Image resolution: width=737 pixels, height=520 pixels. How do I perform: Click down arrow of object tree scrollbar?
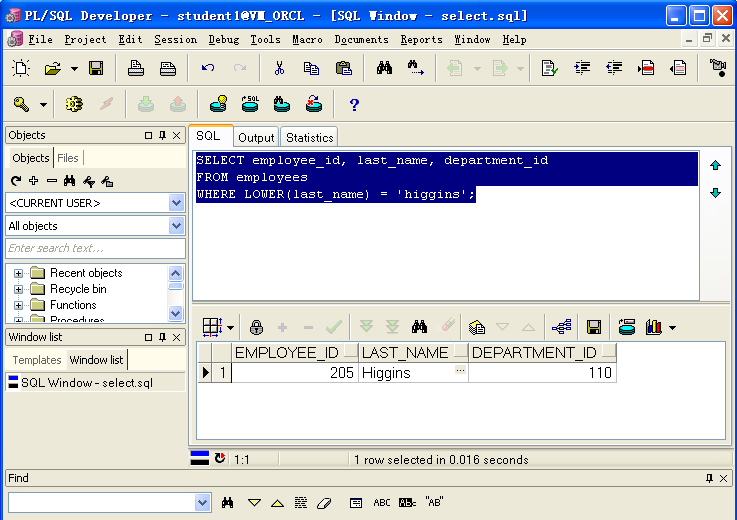pyautogui.click(x=175, y=313)
